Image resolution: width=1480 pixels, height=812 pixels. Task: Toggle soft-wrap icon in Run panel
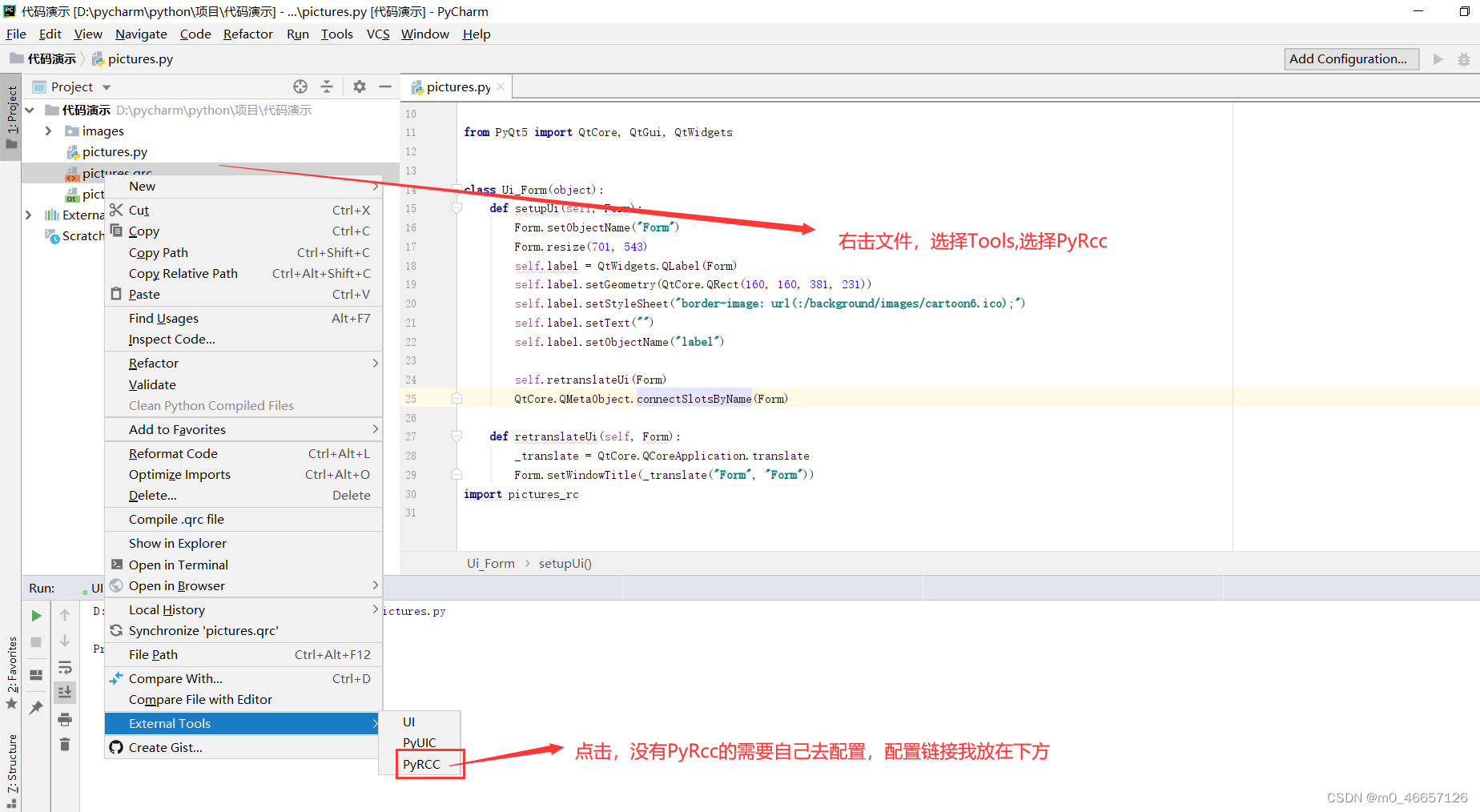pyautogui.click(x=65, y=667)
